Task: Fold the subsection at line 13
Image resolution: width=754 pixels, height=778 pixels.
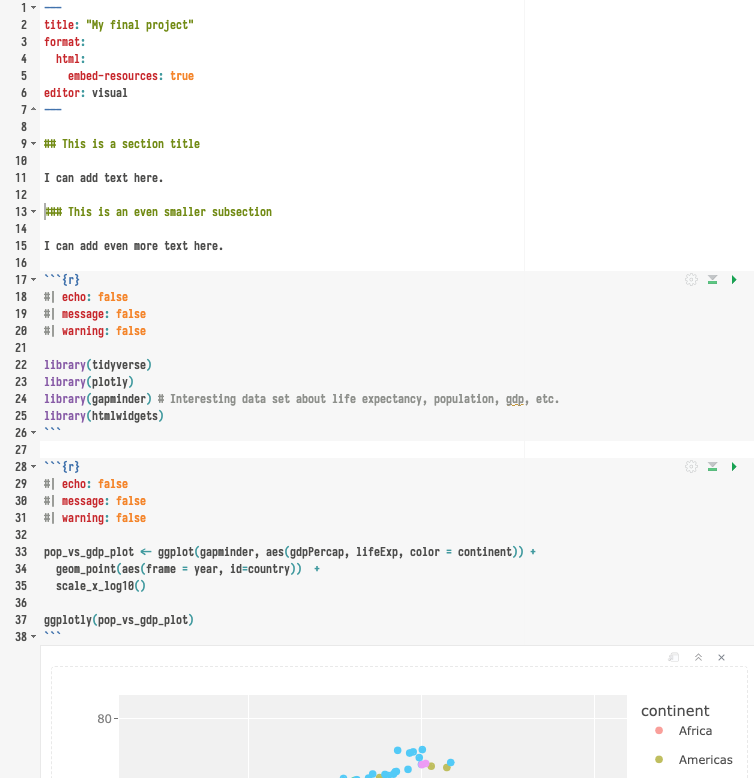Action: coord(35,212)
